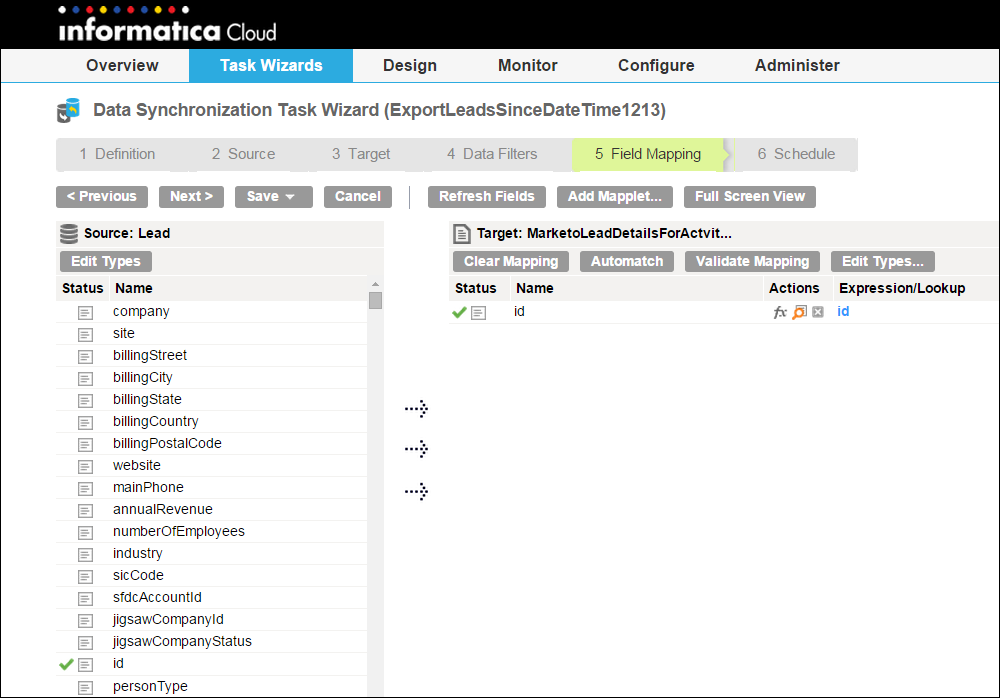Screen dimensions: 1000x698
Task: Click Add Mapplet button
Action: [615, 197]
